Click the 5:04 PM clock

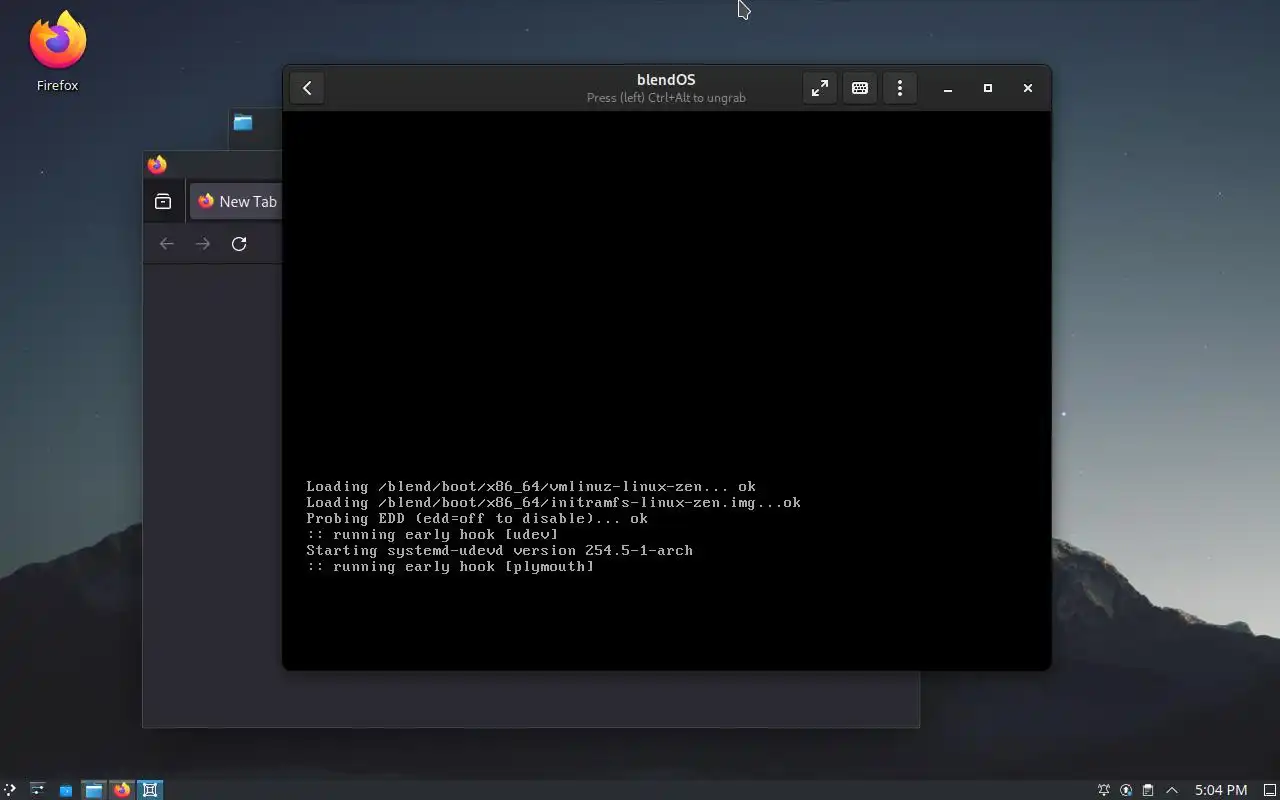(x=1221, y=790)
